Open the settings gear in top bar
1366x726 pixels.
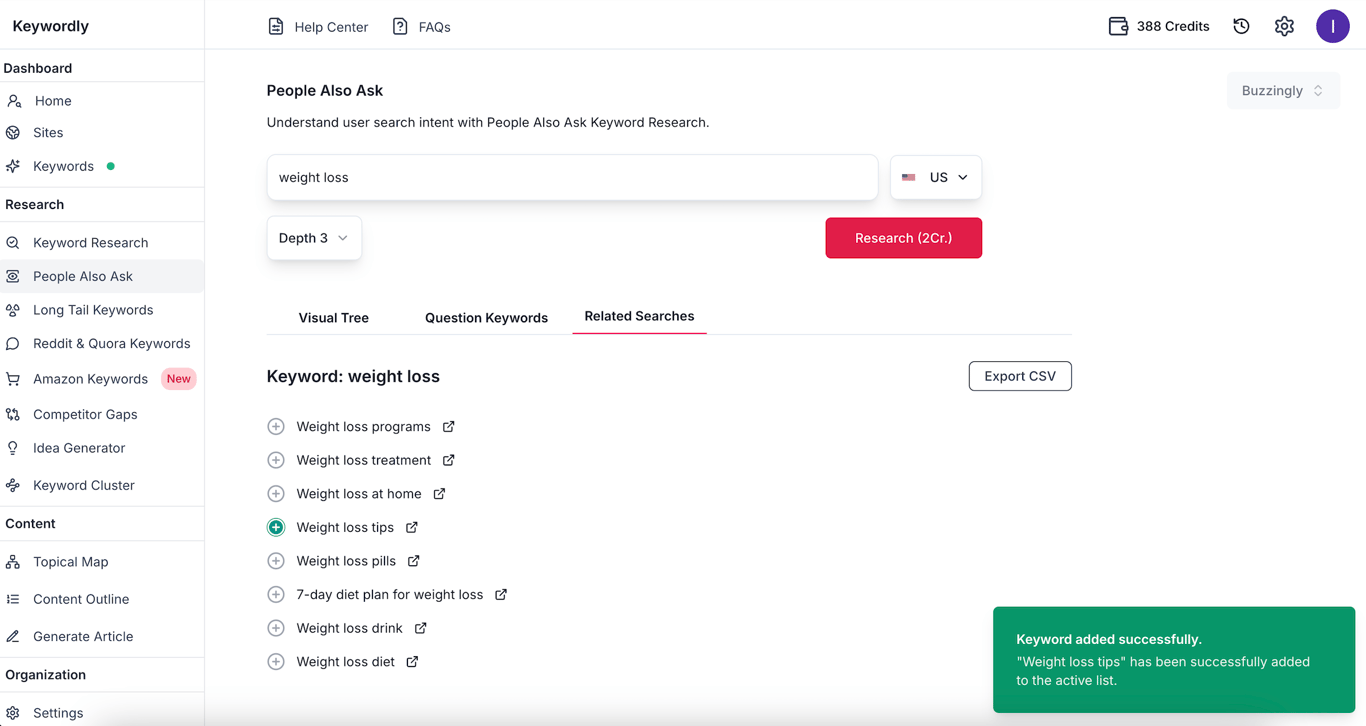click(x=1284, y=27)
